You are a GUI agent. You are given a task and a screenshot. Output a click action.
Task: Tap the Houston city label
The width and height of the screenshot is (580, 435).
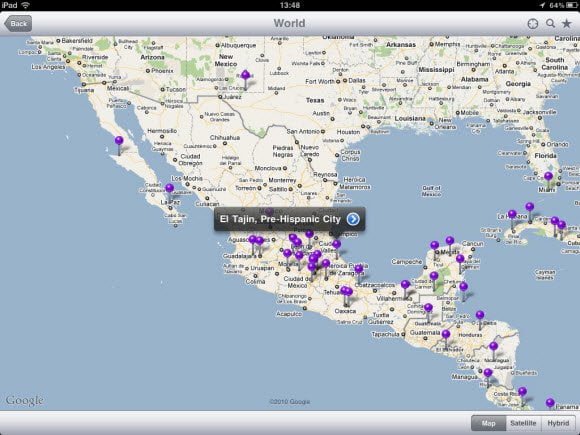pos(348,132)
